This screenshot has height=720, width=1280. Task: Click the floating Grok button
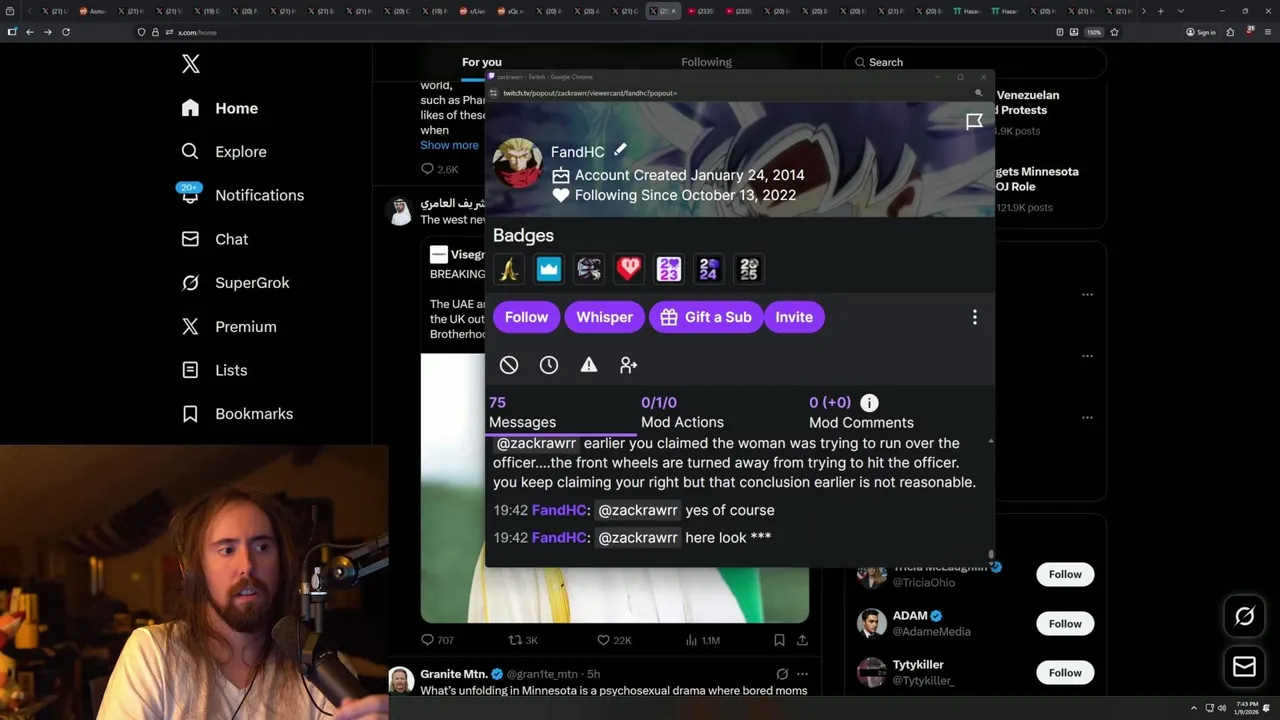pos(1244,617)
